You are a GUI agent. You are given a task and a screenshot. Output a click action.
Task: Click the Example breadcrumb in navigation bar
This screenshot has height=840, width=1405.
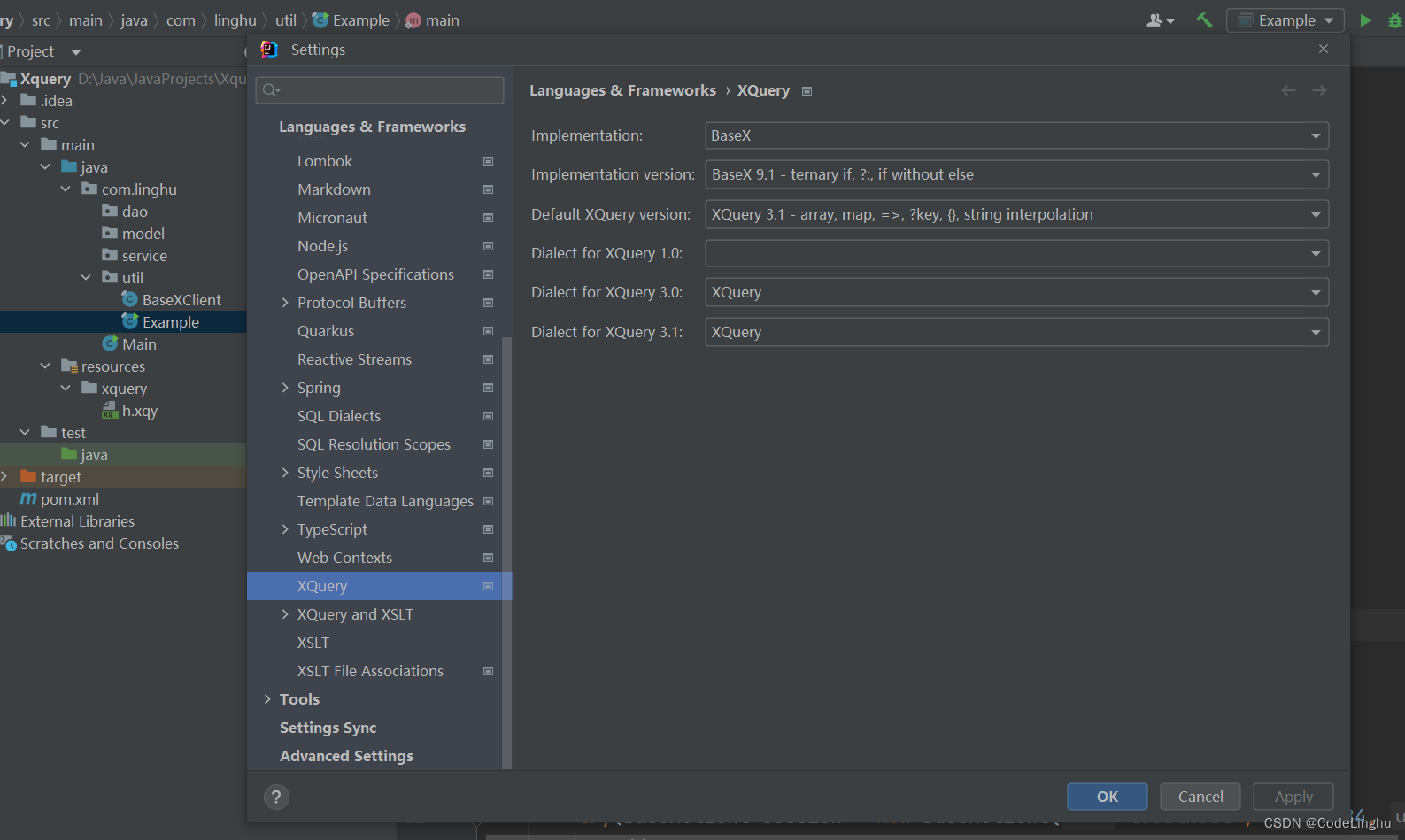coord(351,19)
